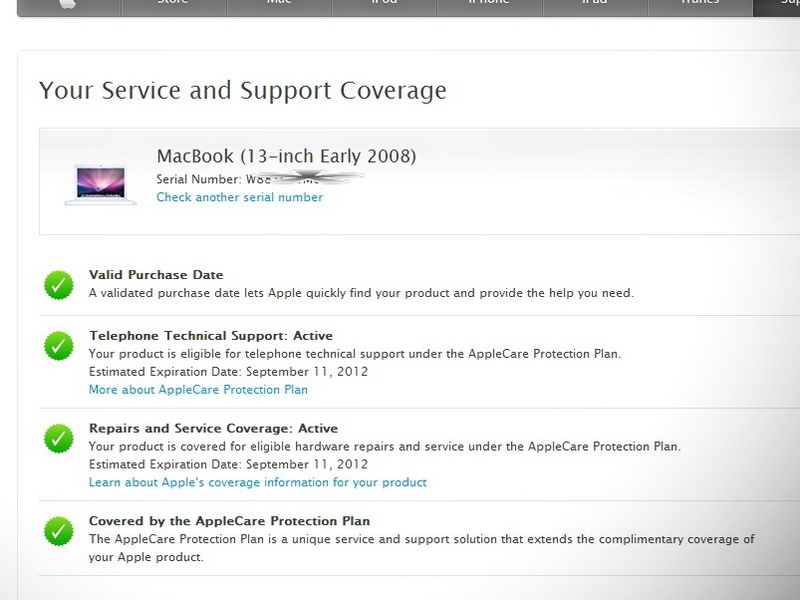Click the 'Telephone Technical Support: Active' heading

(x=210, y=336)
